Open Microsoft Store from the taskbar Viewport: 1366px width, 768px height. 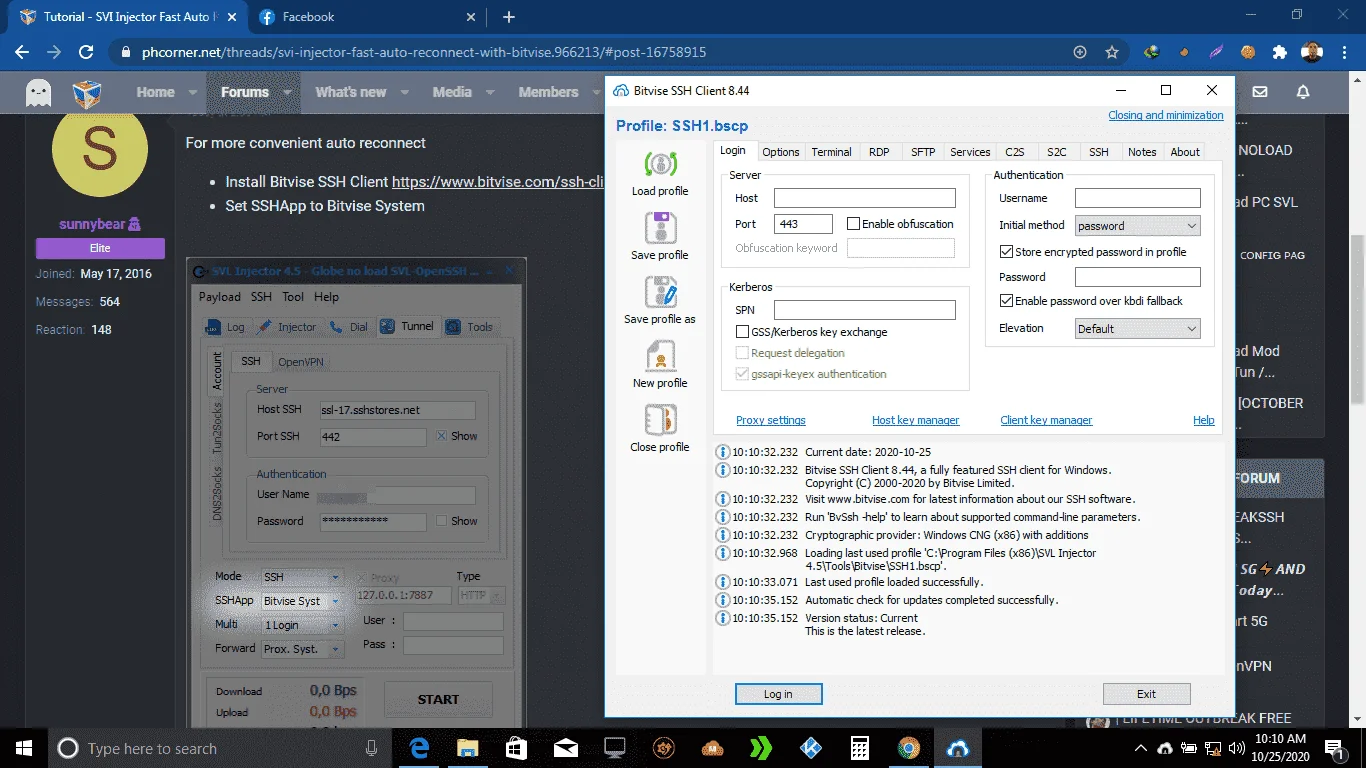516,748
